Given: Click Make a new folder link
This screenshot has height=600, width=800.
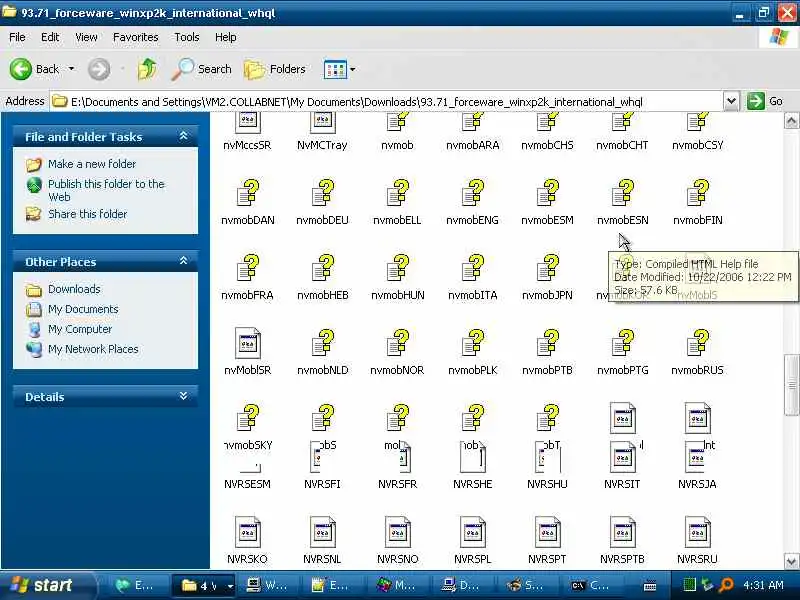Looking at the screenshot, I should tap(92, 164).
